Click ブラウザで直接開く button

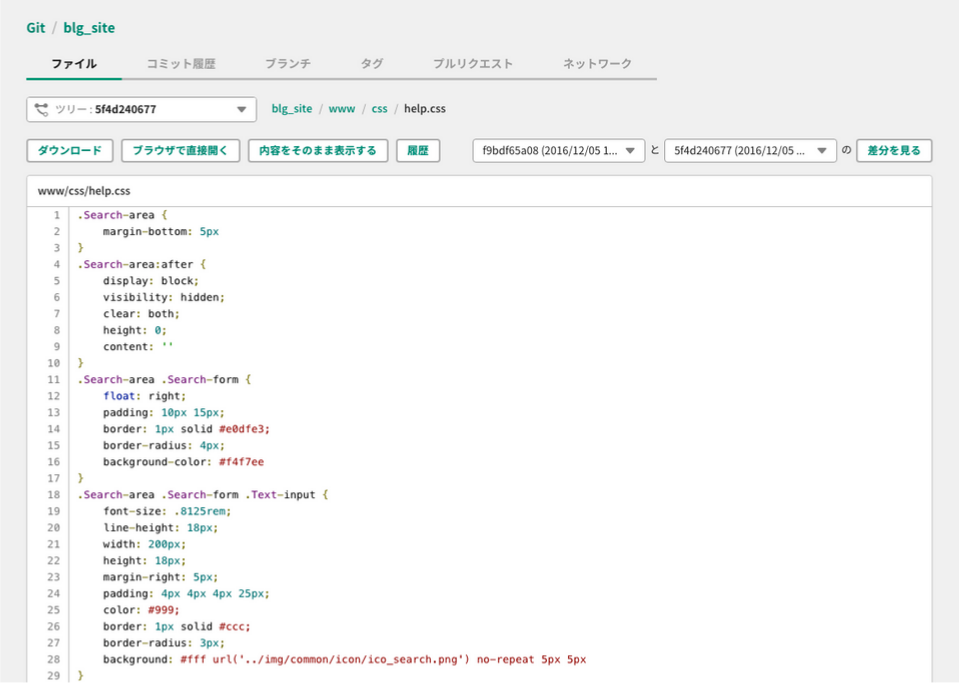tap(180, 150)
